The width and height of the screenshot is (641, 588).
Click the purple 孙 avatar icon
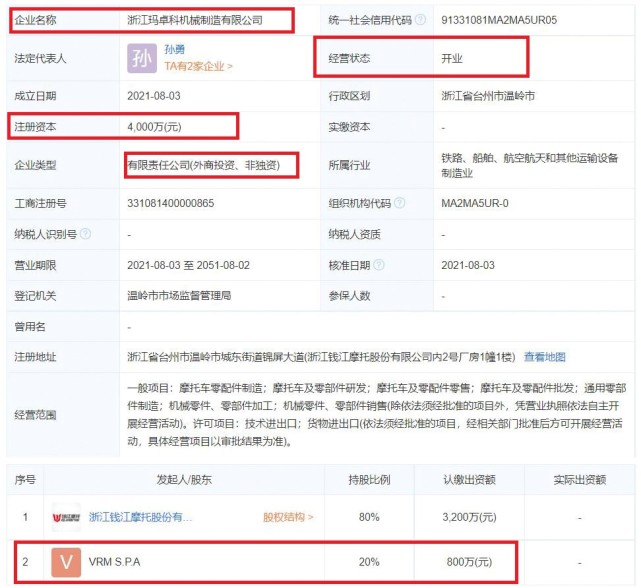(142, 58)
